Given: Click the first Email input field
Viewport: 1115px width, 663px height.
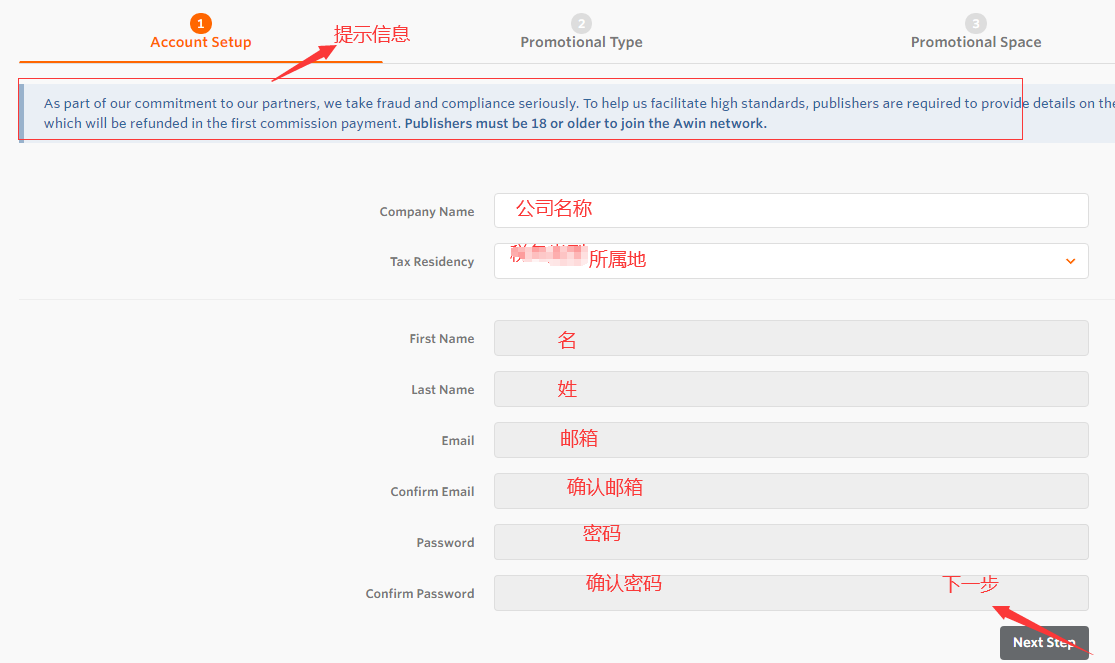Looking at the screenshot, I should tap(790, 440).
